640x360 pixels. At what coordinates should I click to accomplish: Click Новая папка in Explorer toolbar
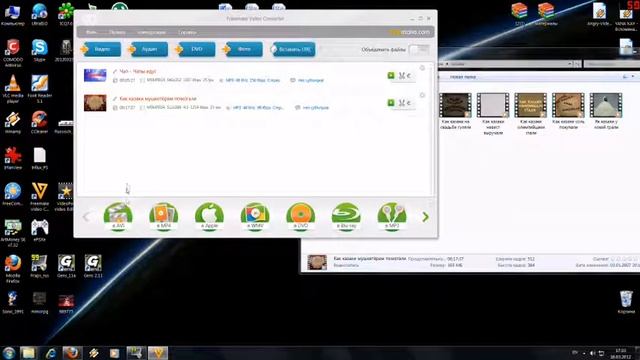point(463,77)
